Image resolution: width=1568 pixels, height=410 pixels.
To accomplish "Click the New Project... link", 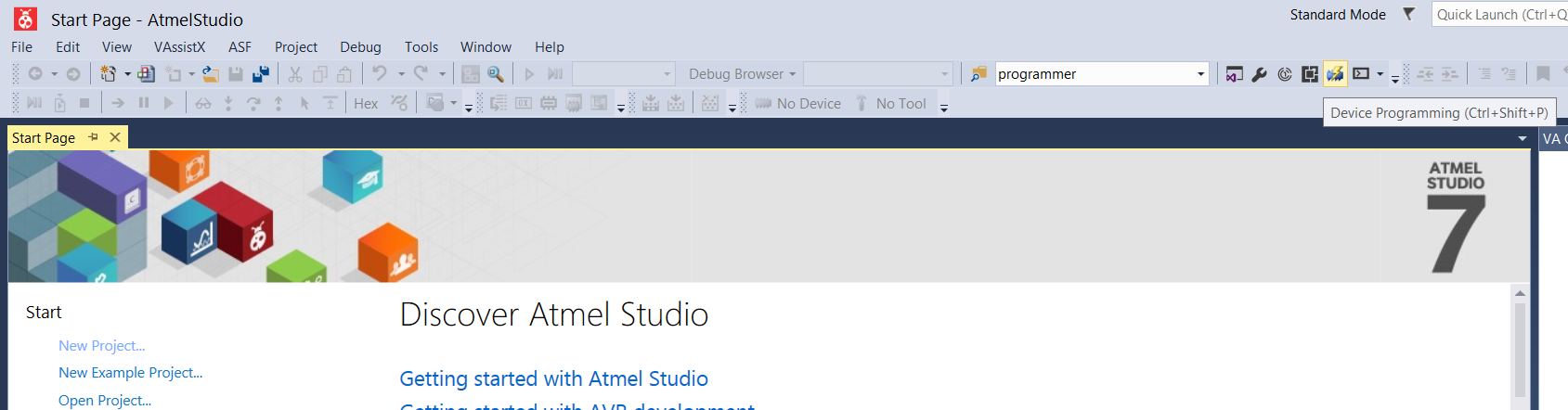I will [102, 345].
